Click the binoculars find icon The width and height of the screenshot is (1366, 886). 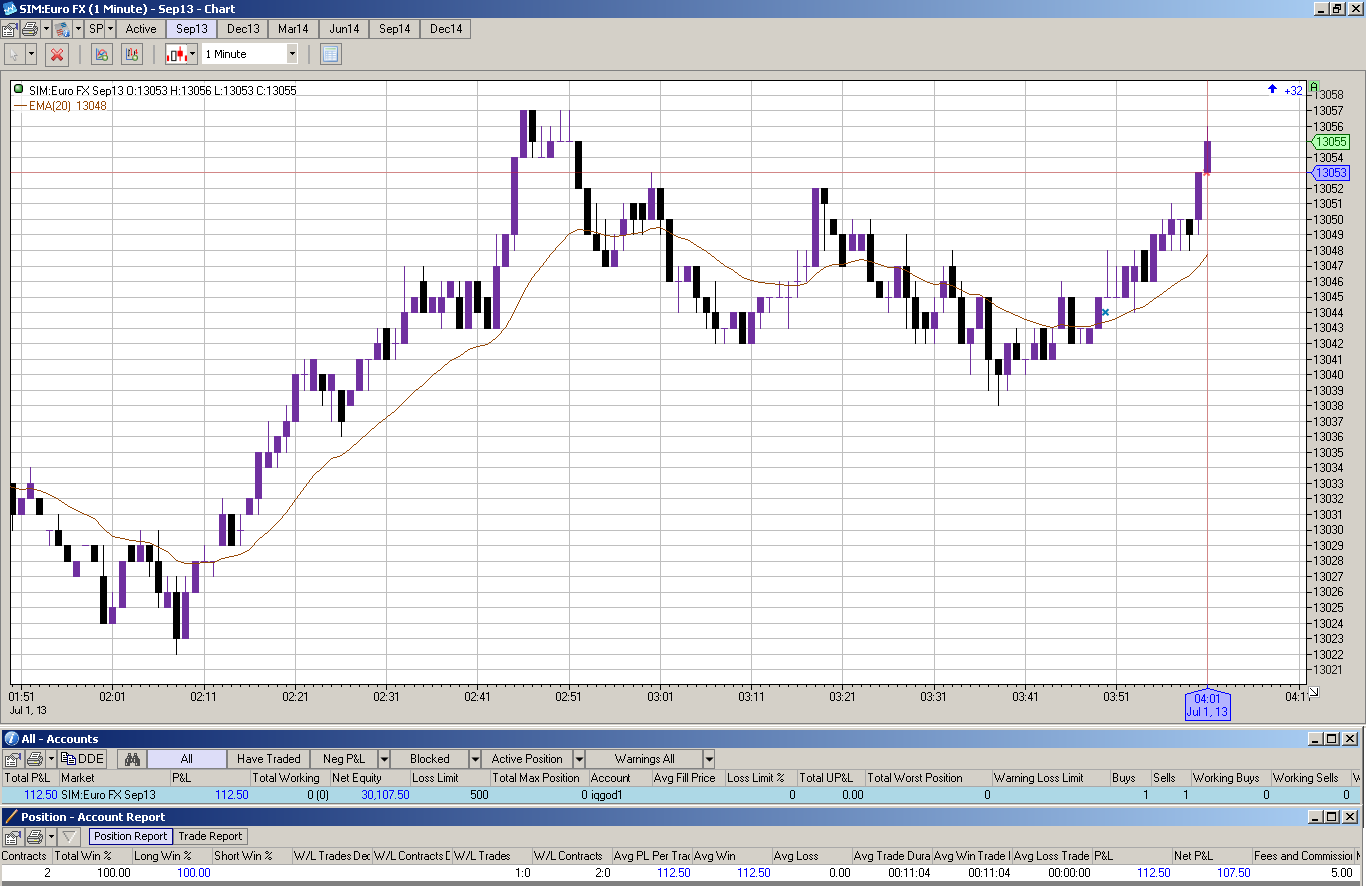click(x=131, y=759)
